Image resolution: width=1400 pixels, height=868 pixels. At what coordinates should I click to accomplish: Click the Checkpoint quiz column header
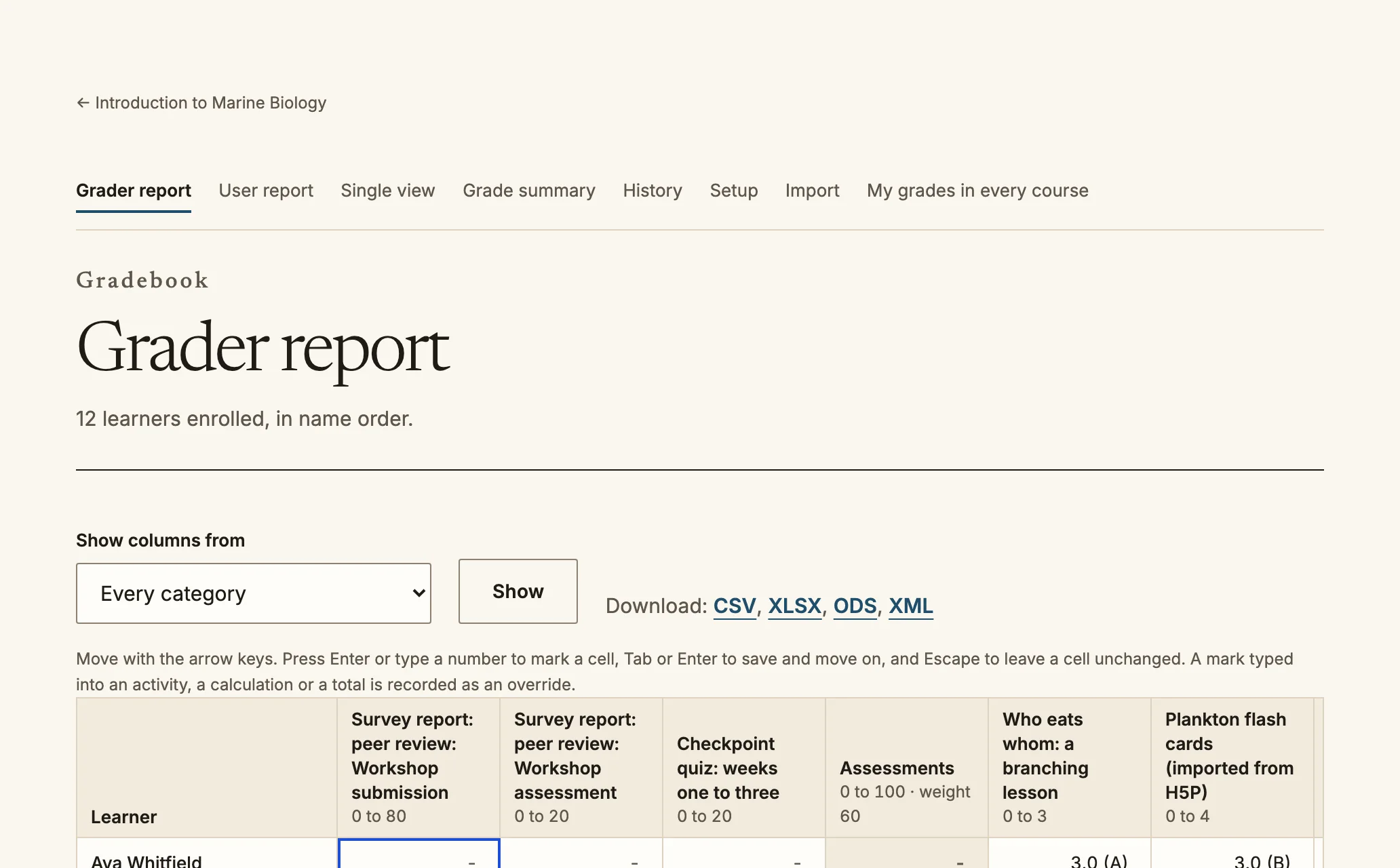coord(744,768)
